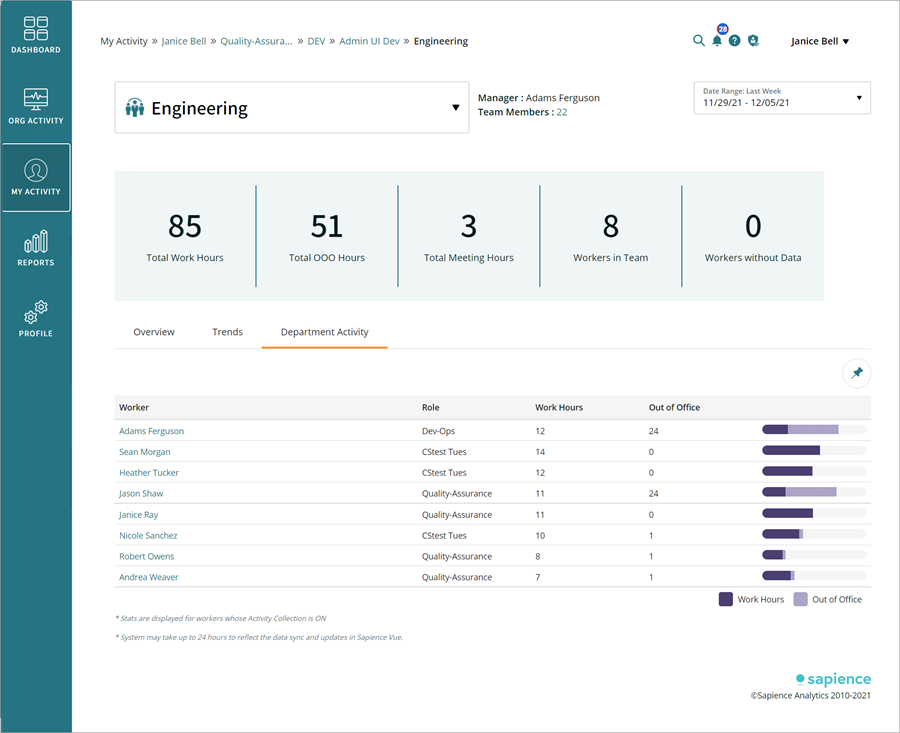Click the help question mark icon
Image resolution: width=900 pixels, height=733 pixels.
735,41
